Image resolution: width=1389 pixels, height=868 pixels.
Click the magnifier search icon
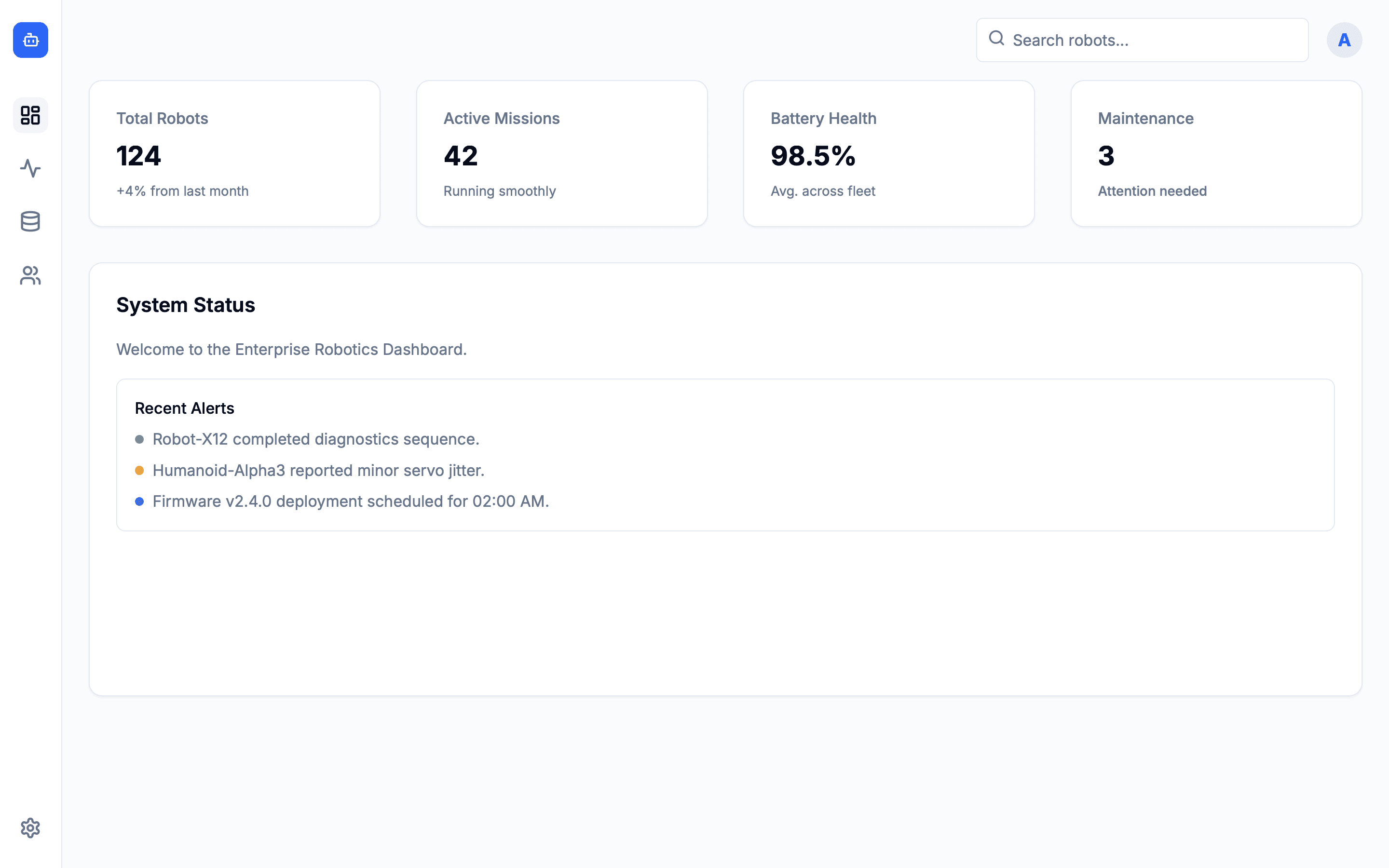[996, 39]
